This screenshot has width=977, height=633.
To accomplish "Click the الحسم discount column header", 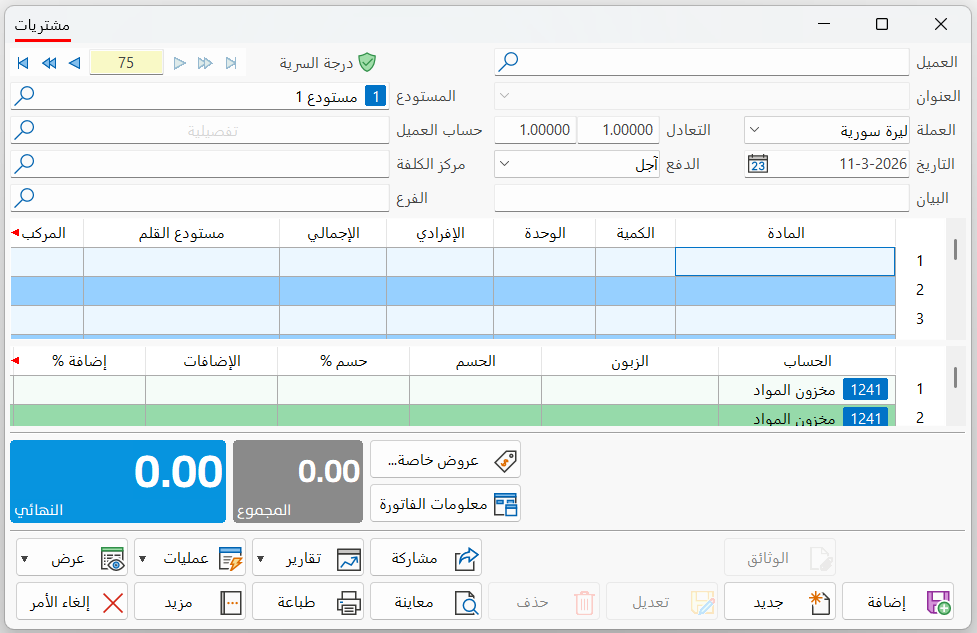I will point(475,361).
